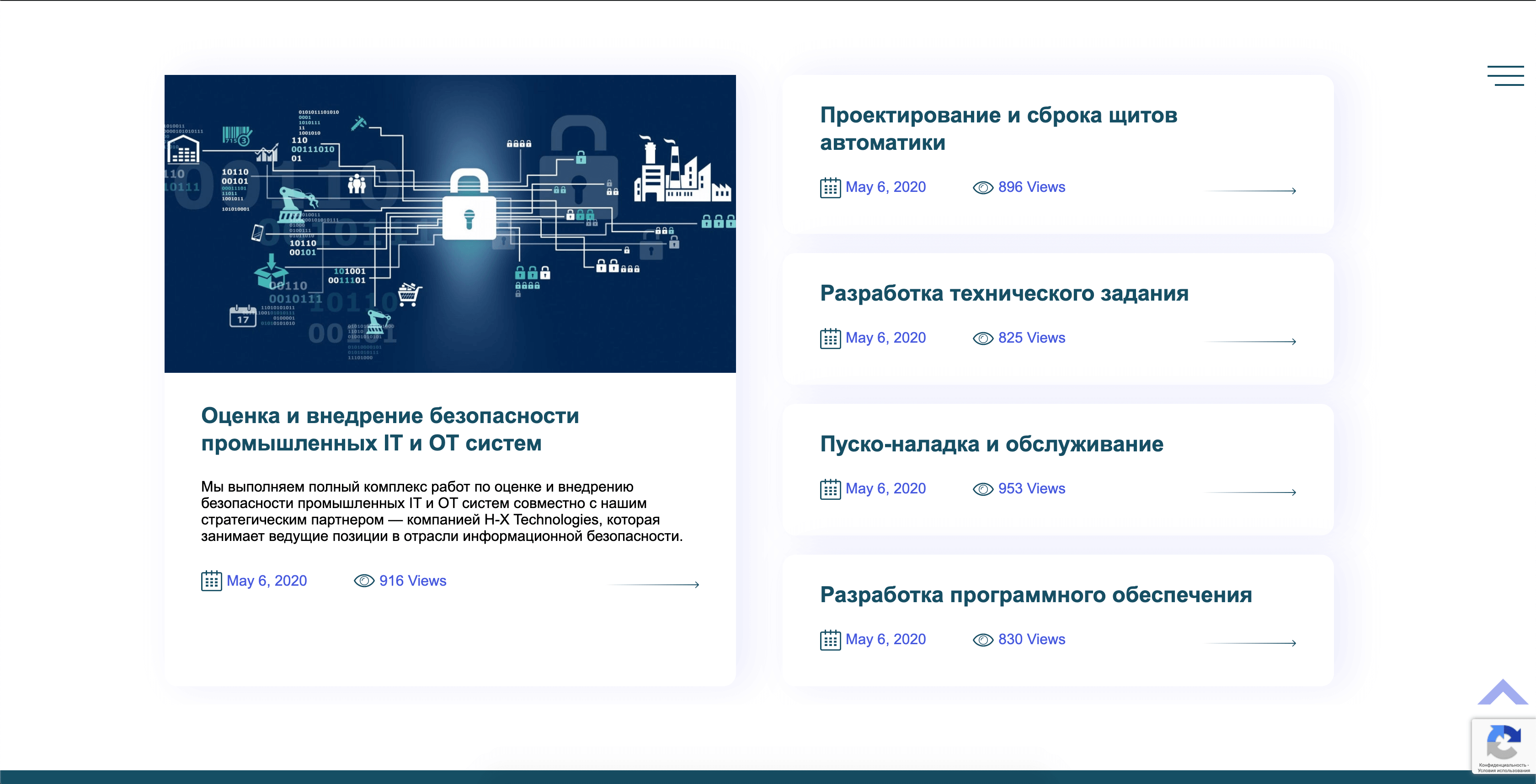Click the reCAPTCHA badge logo

(x=1503, y=741)
